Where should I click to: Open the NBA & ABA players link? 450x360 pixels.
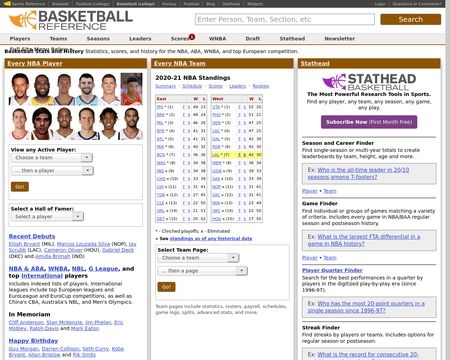coord(26,269)
